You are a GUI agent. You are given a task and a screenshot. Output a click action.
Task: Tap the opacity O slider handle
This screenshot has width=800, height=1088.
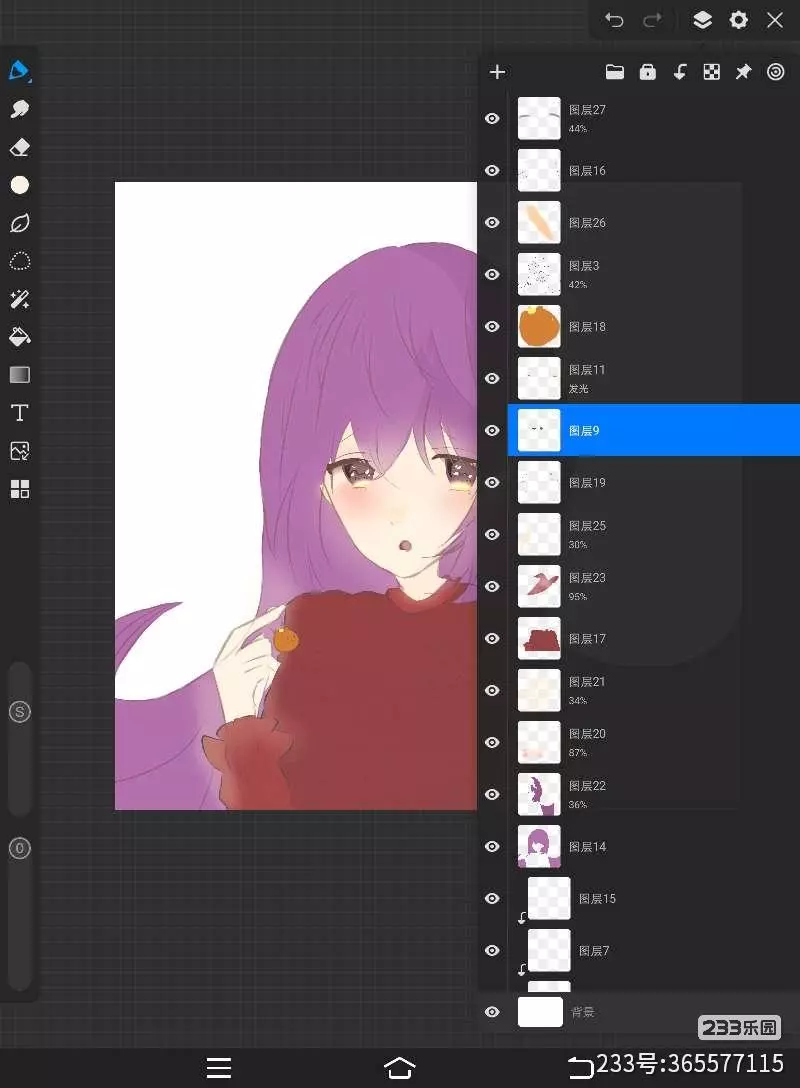pos(19,849)
